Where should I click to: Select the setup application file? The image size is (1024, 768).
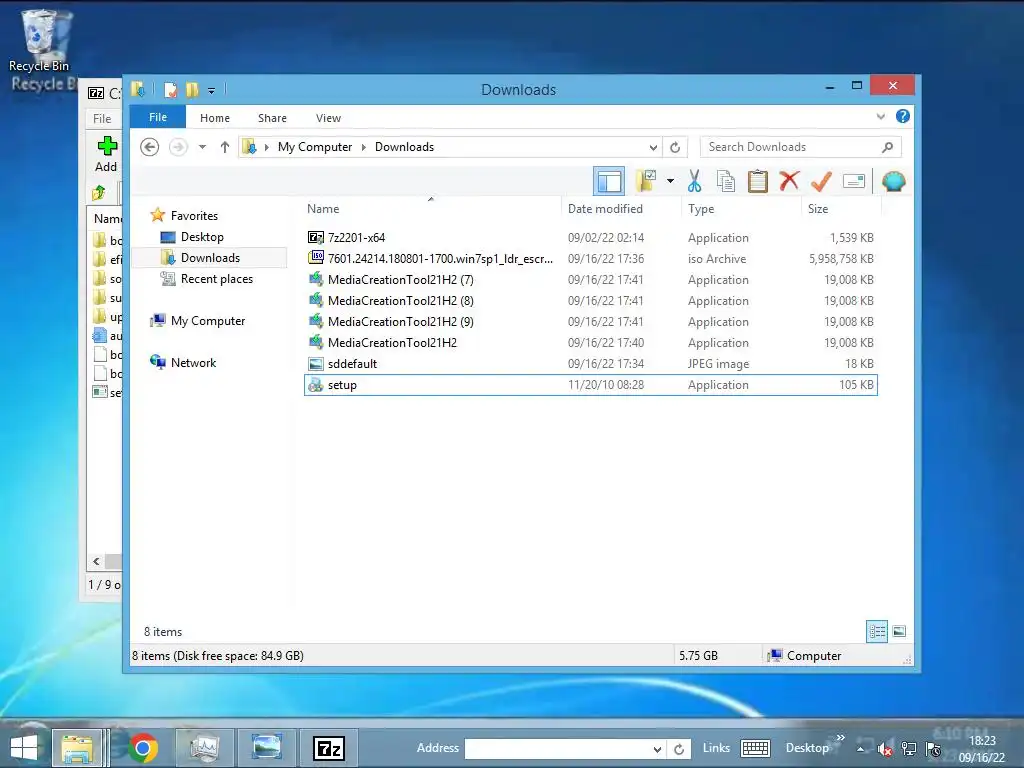[x=590, y=385]
